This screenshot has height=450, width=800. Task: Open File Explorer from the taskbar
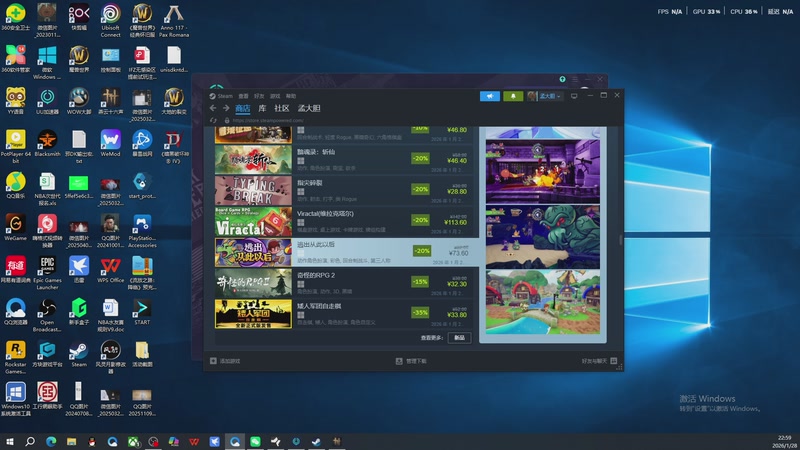(x=71, y=441)
